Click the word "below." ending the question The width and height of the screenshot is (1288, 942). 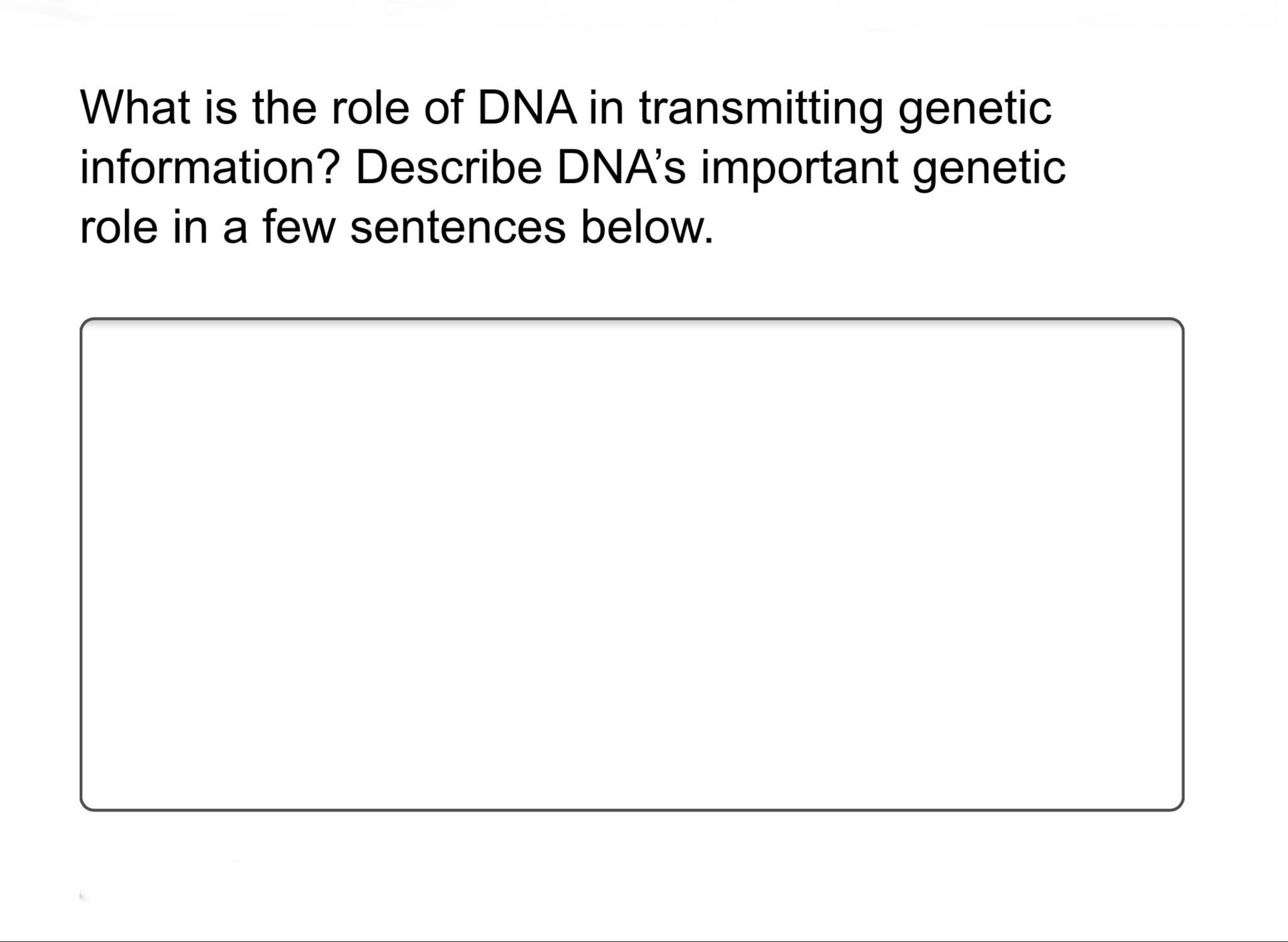tap(647, 227)
